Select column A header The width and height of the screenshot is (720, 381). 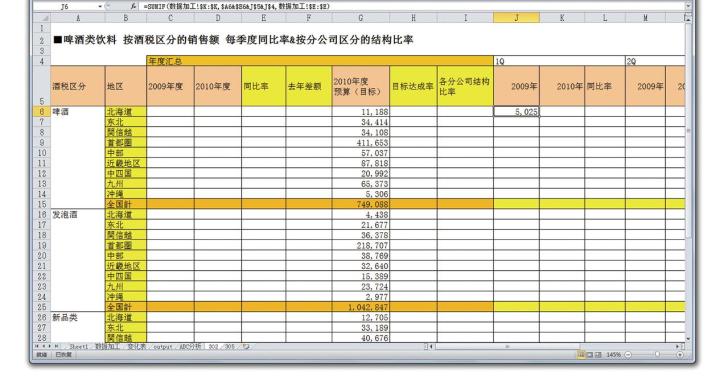(x=78, y=18)
